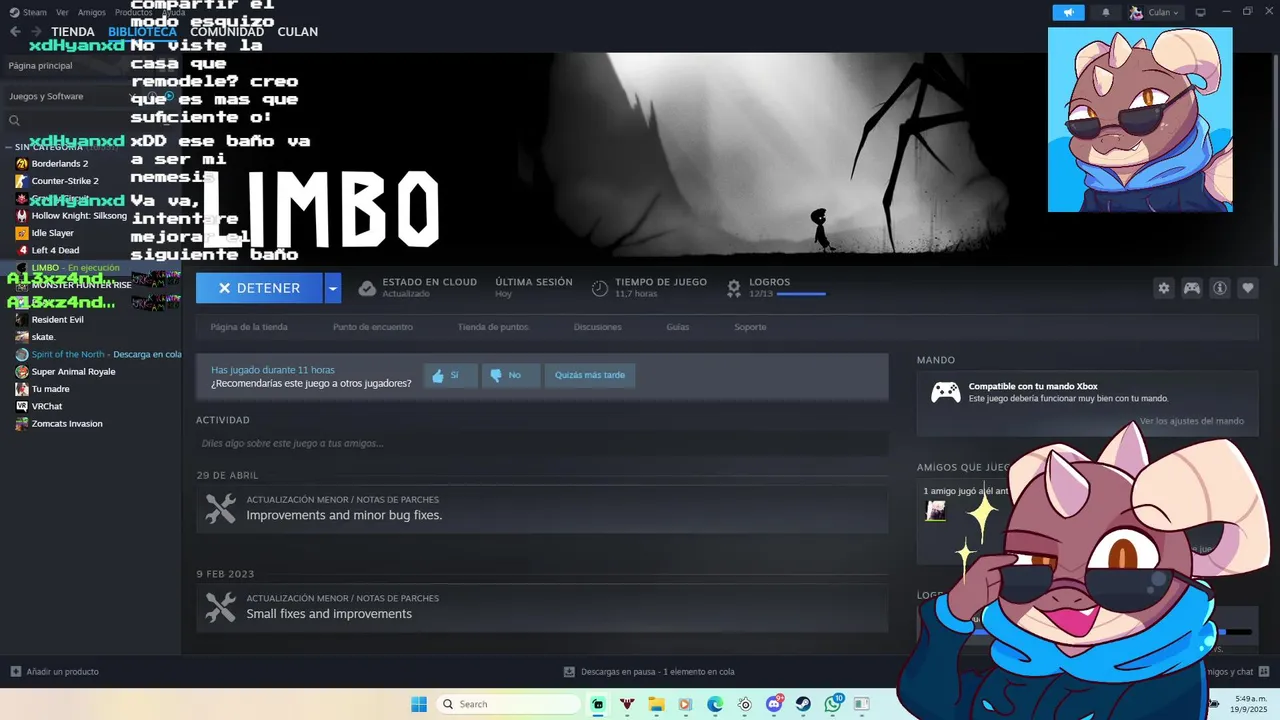The width and height of the screenshot is (1280, 720).
Task: Open Descargas en pausa downloads status
Action: point(649,672)
